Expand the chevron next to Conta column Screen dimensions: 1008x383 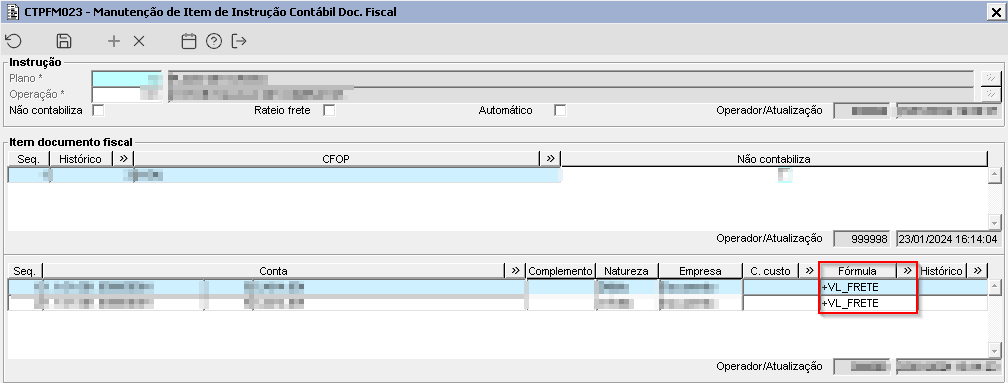(515, 271)
